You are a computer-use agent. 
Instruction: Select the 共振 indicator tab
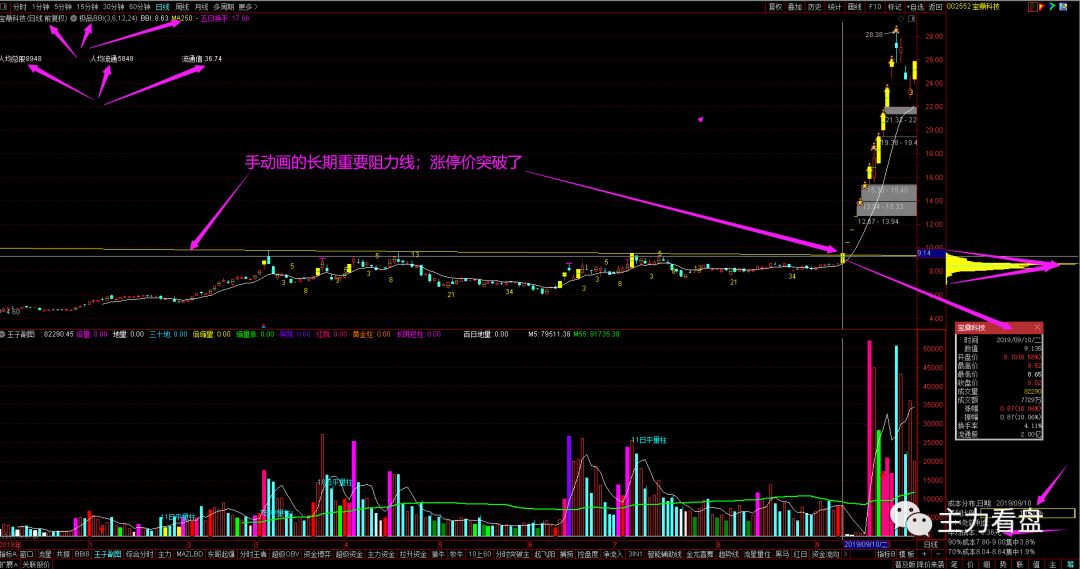click(63, 555)
